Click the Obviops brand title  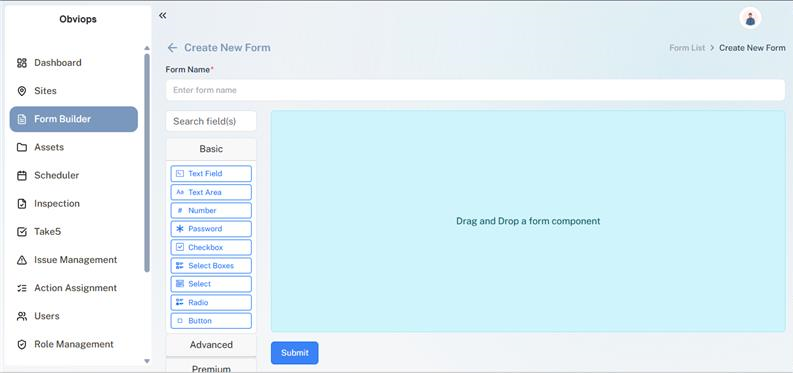tap(78, 19)
